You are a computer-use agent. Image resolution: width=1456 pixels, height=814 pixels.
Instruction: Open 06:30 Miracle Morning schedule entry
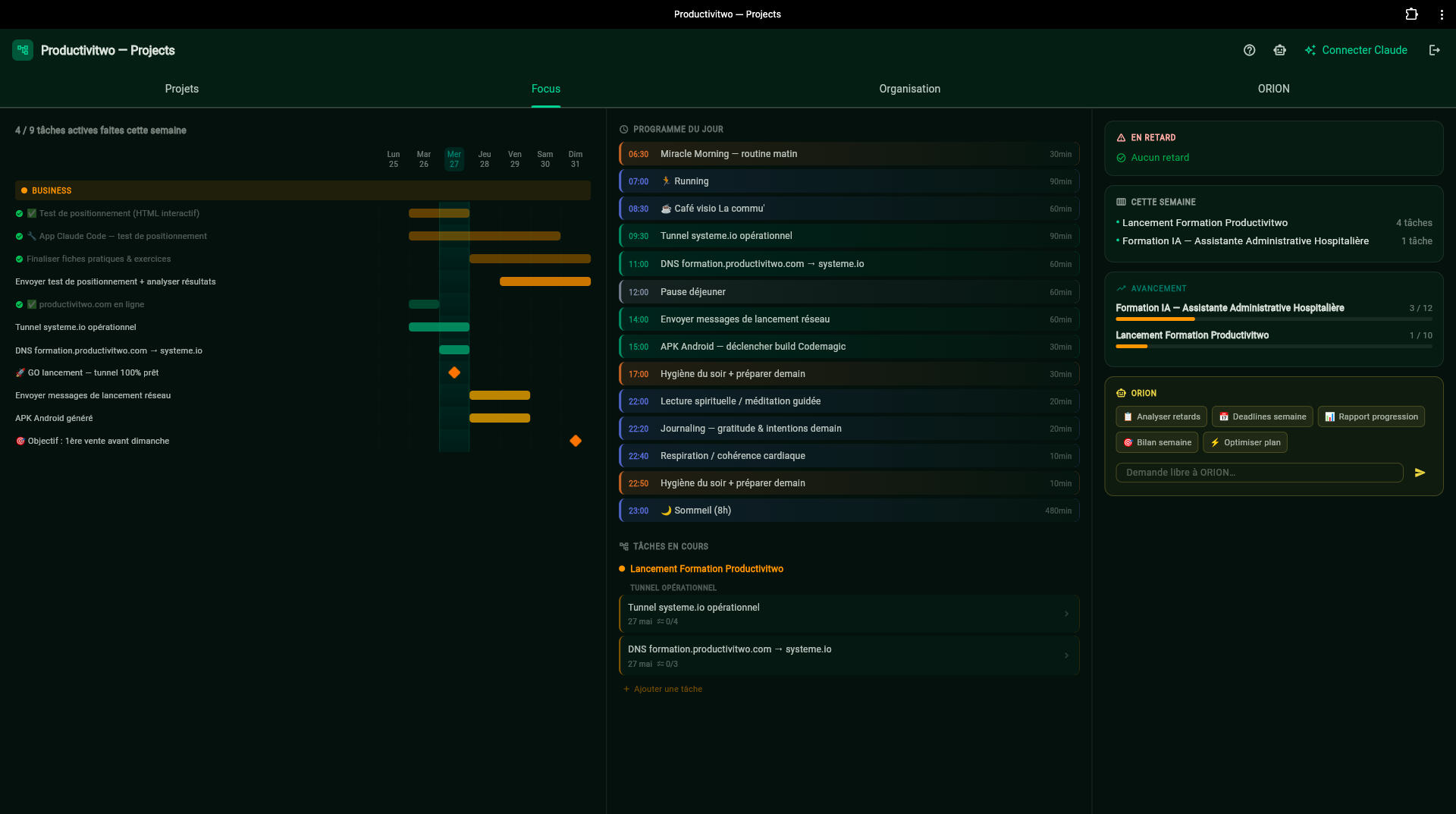point(849,154)
